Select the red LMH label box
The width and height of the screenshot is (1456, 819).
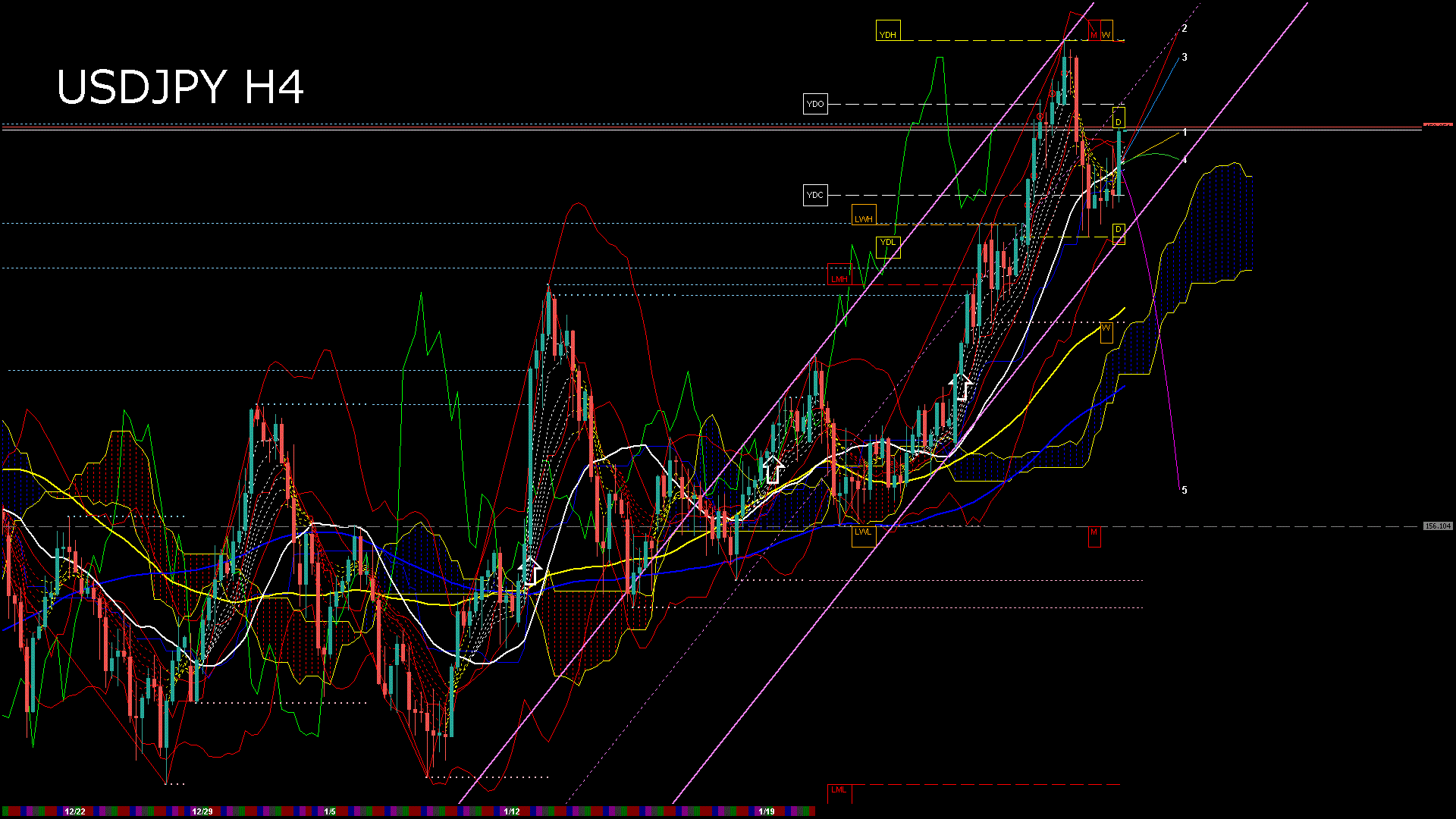click(839, 275)
